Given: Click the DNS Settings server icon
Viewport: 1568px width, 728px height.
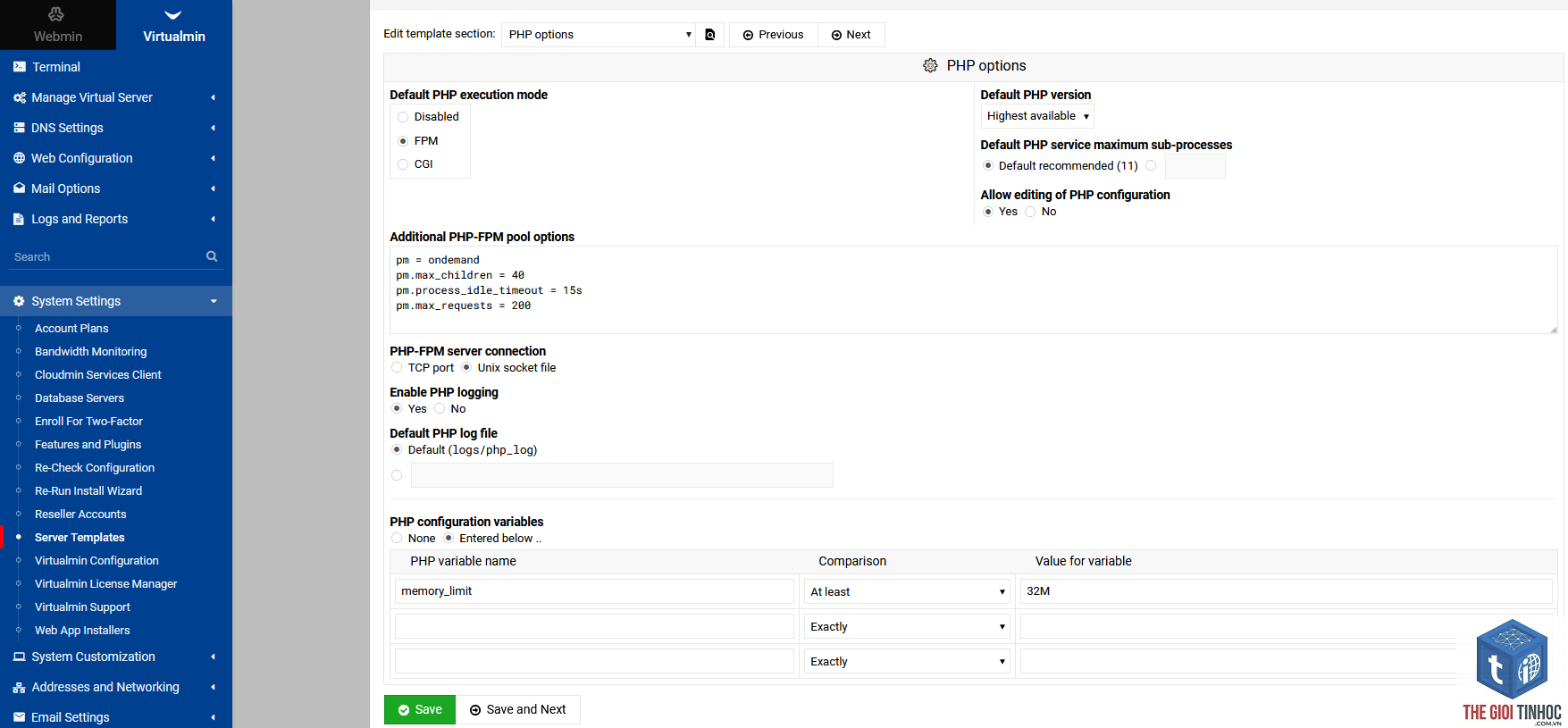Looking at the screenshot, I should [19, 128].
